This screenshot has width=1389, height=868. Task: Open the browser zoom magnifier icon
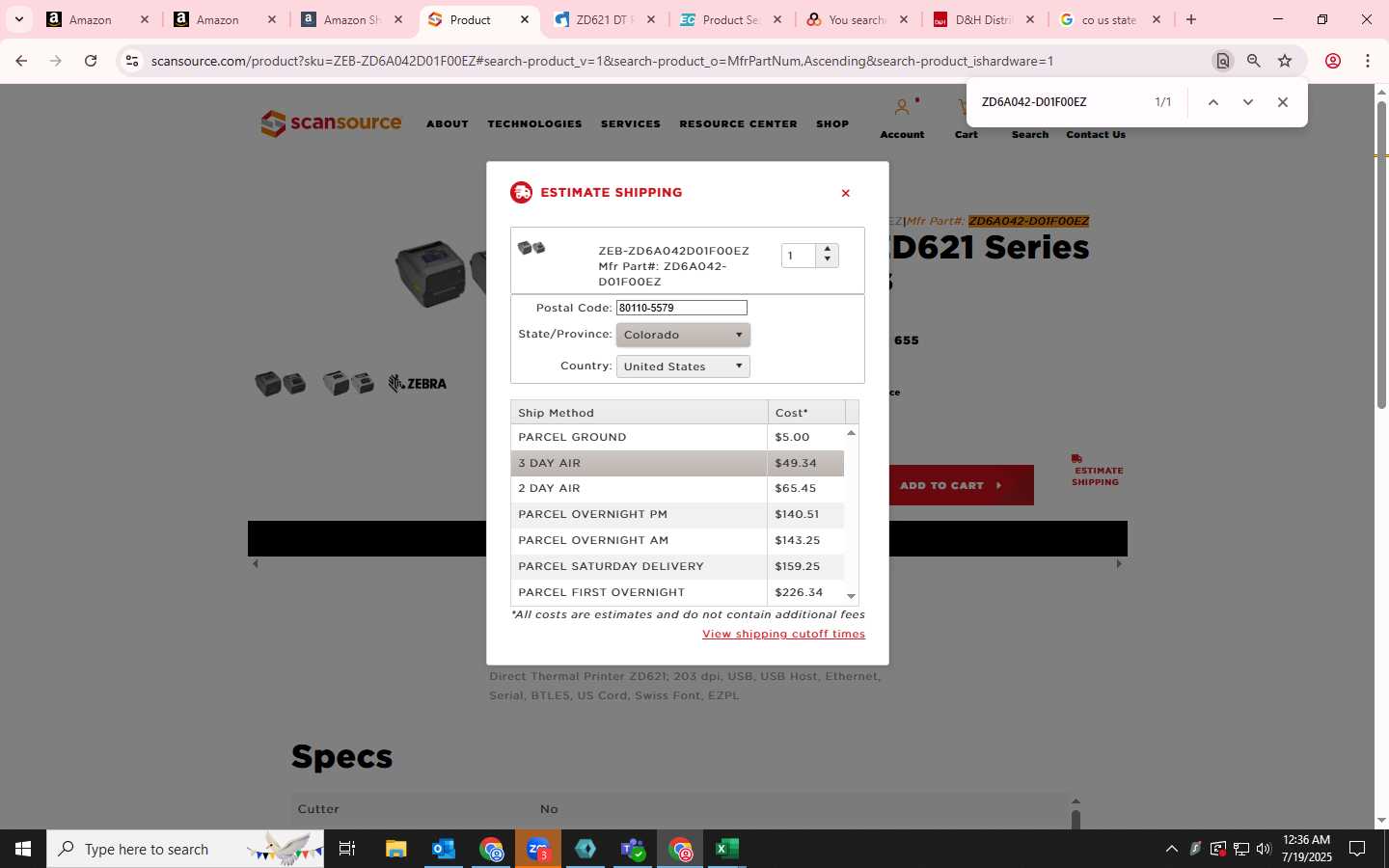pos(1254,61)
